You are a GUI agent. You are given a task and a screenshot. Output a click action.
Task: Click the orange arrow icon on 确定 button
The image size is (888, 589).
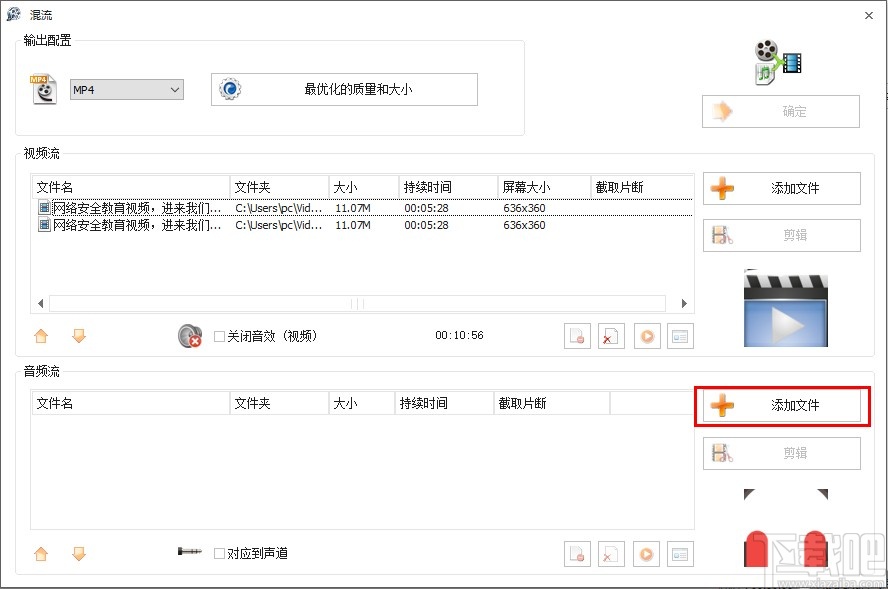click(x=722, y=112)
